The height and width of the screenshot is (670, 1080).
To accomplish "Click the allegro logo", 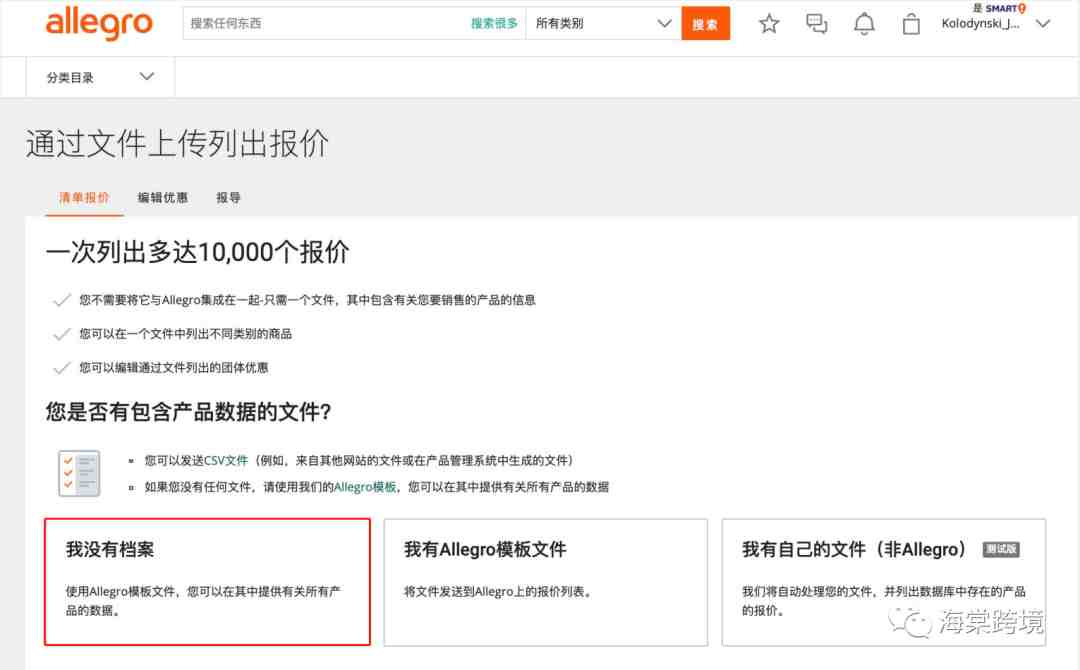I will pyautogui.click(x=98, y=23).
